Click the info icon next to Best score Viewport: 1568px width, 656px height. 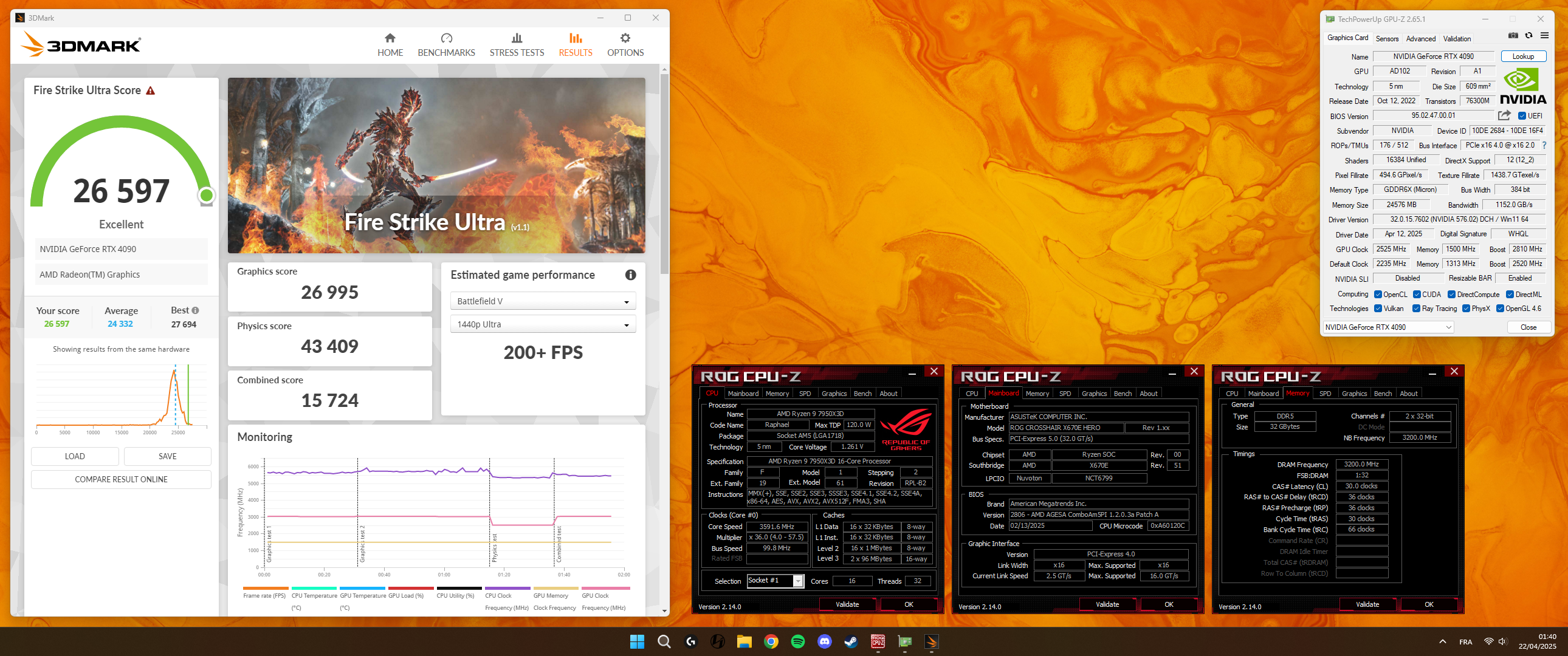(195, 310)
